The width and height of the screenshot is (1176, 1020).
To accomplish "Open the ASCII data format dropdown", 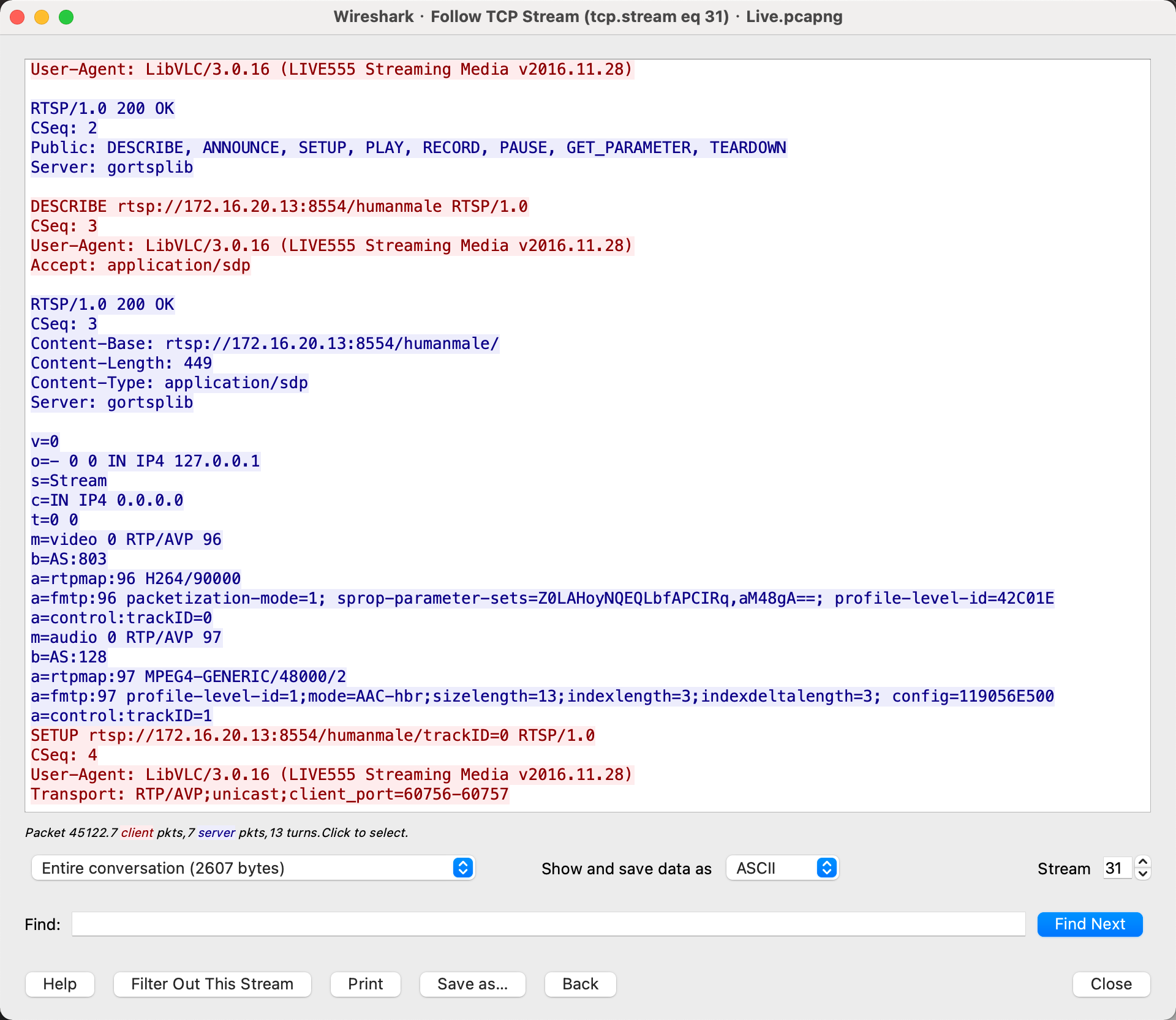I will [x=782, y=868].
